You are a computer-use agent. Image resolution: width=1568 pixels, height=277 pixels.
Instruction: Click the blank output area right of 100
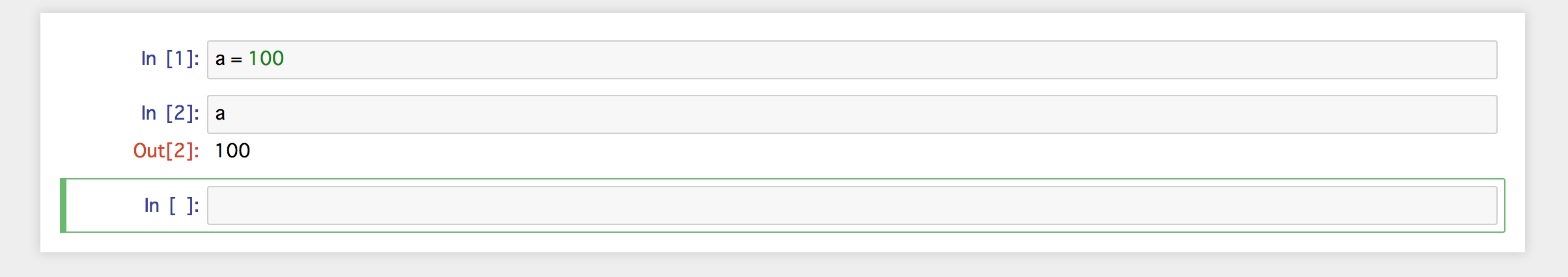click(873, 151)
